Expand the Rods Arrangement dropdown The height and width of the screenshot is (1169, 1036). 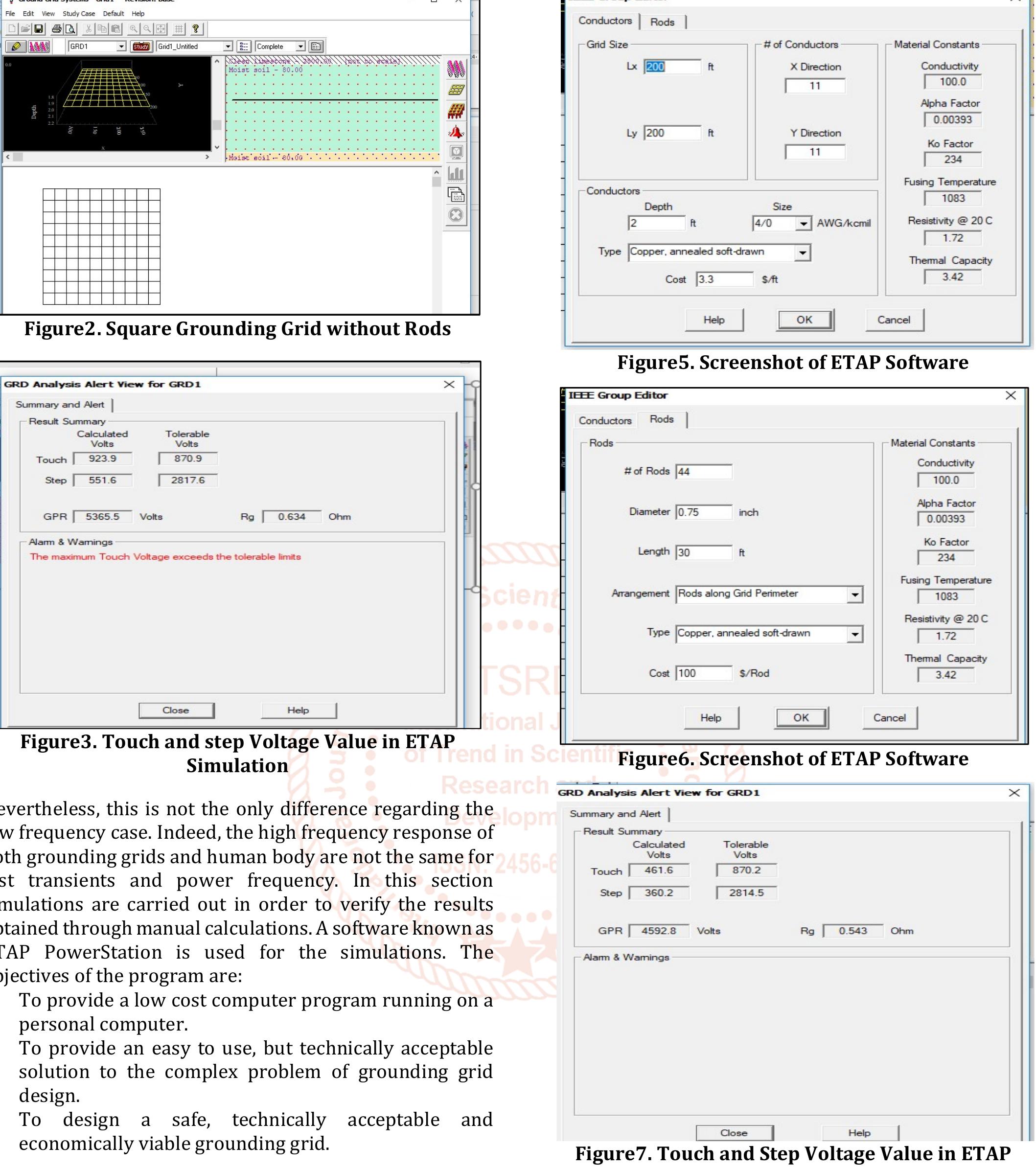(x=854, y=595)
